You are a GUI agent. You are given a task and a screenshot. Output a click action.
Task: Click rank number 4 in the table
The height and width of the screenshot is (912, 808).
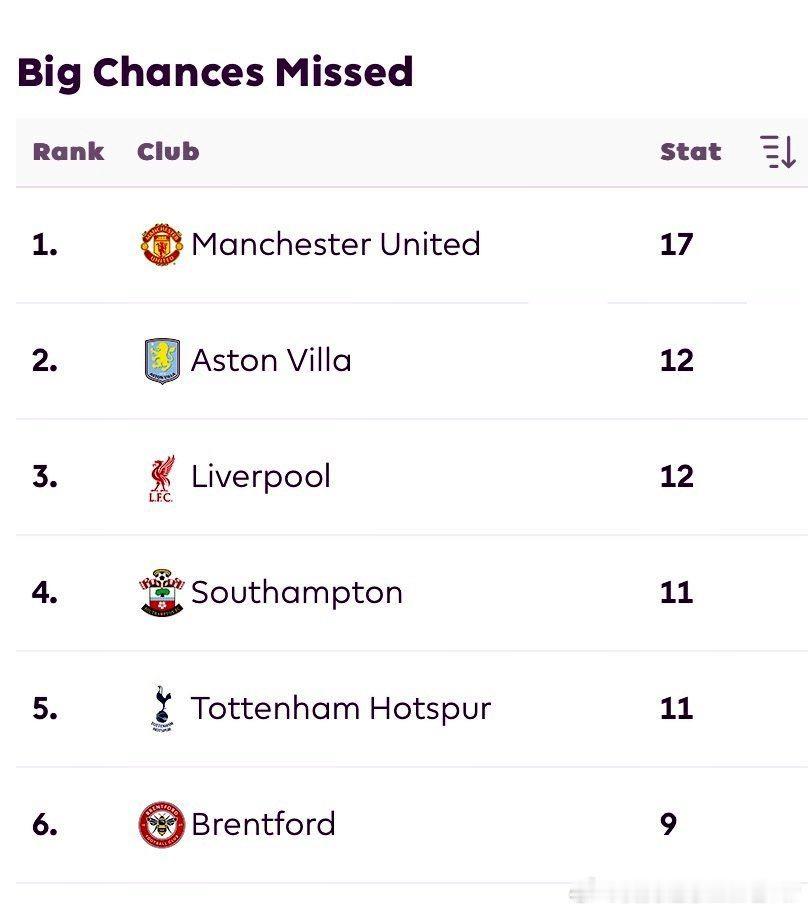click(x=44, y=592)
